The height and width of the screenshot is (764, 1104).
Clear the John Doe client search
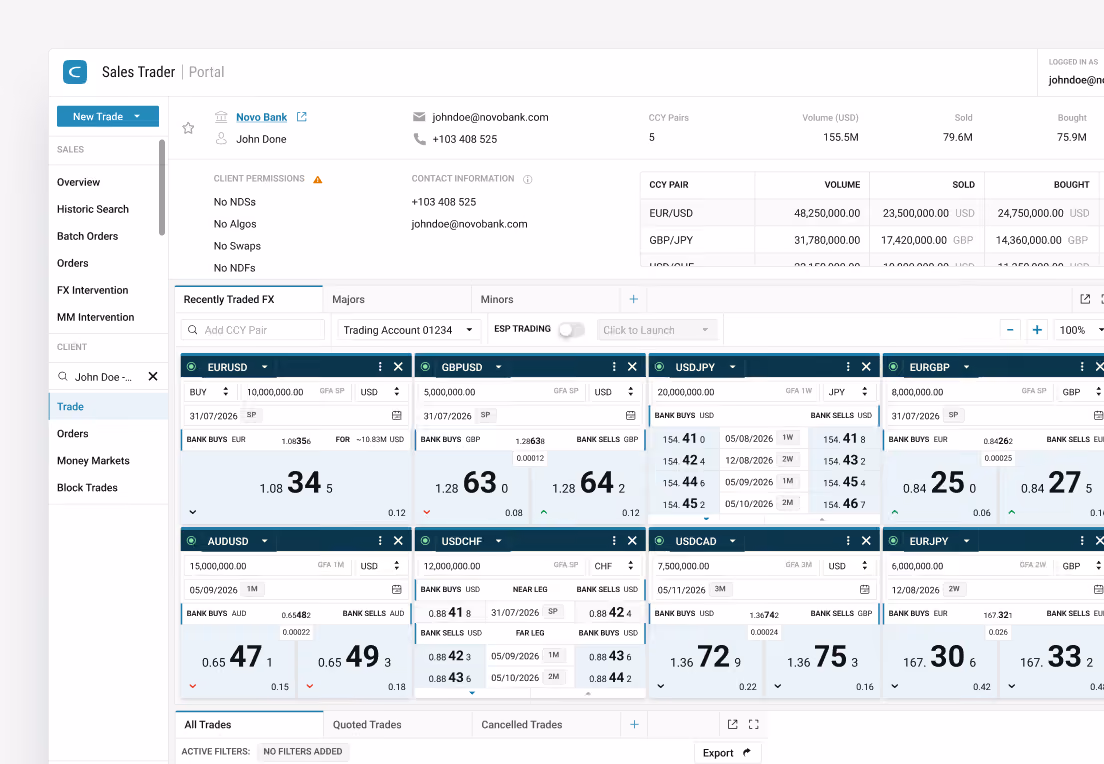[x=153, y=377]
